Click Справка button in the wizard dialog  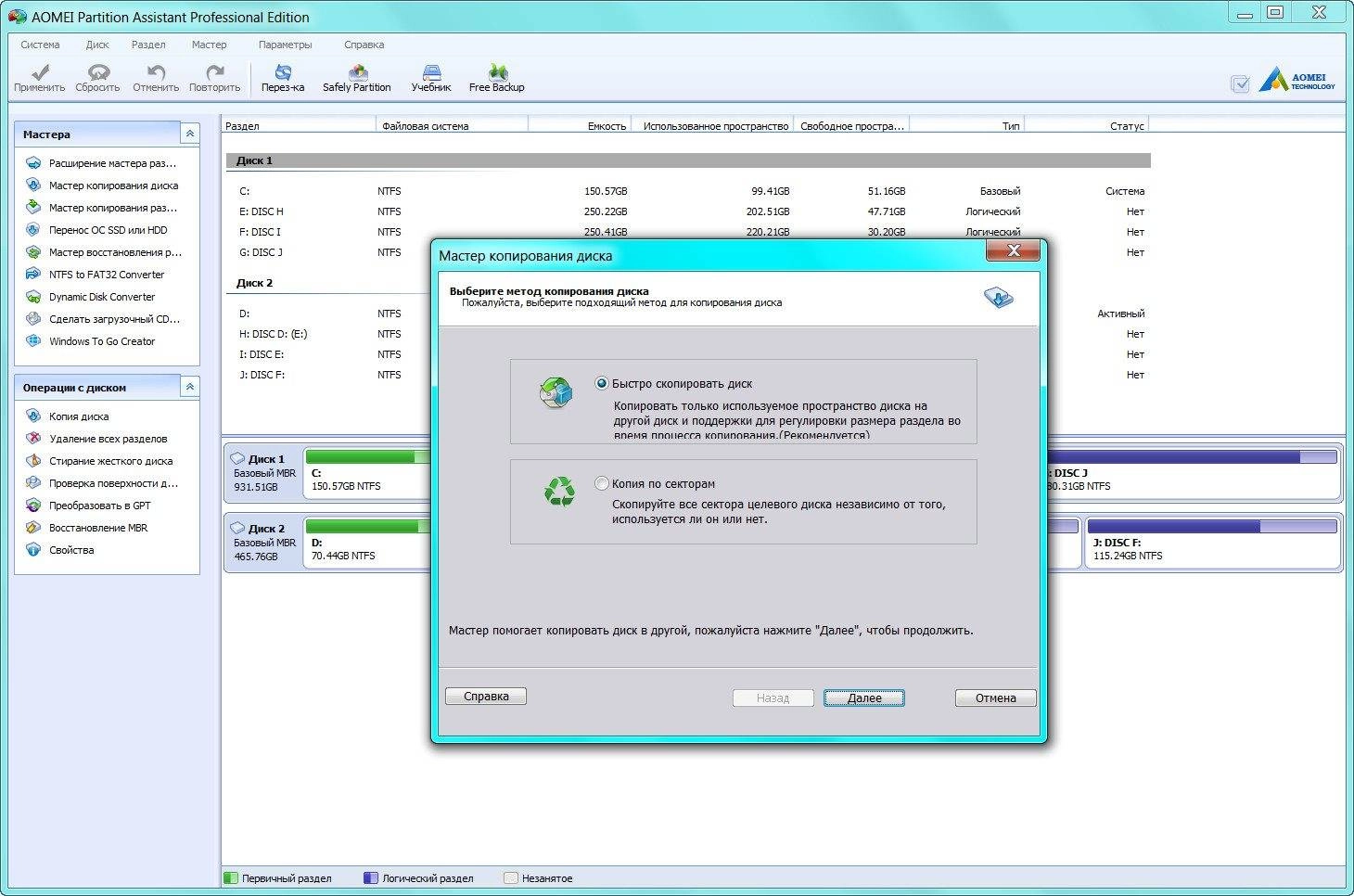pos(486,696)
